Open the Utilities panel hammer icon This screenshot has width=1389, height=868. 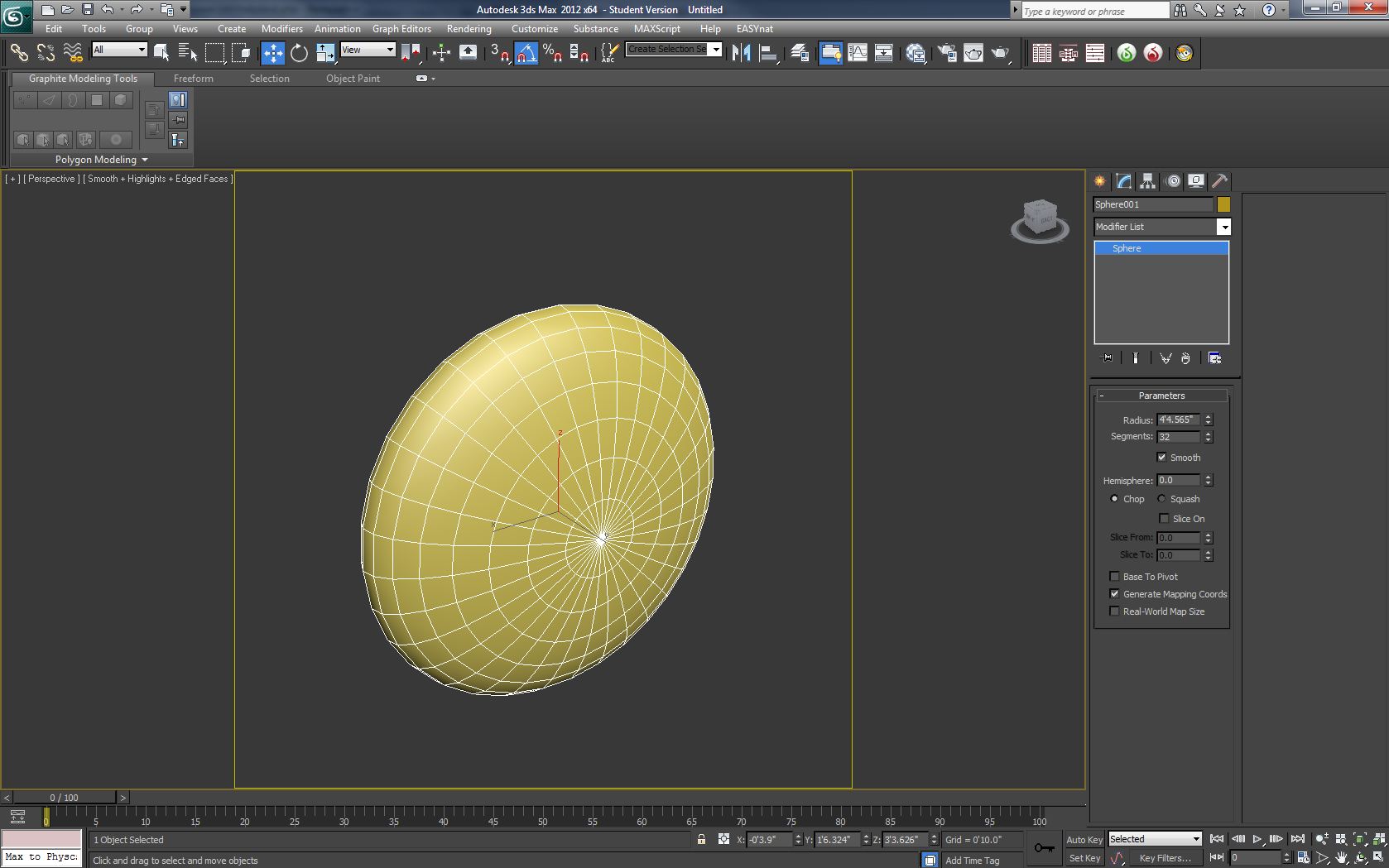pyautogui.click(x=1219, y=181)
